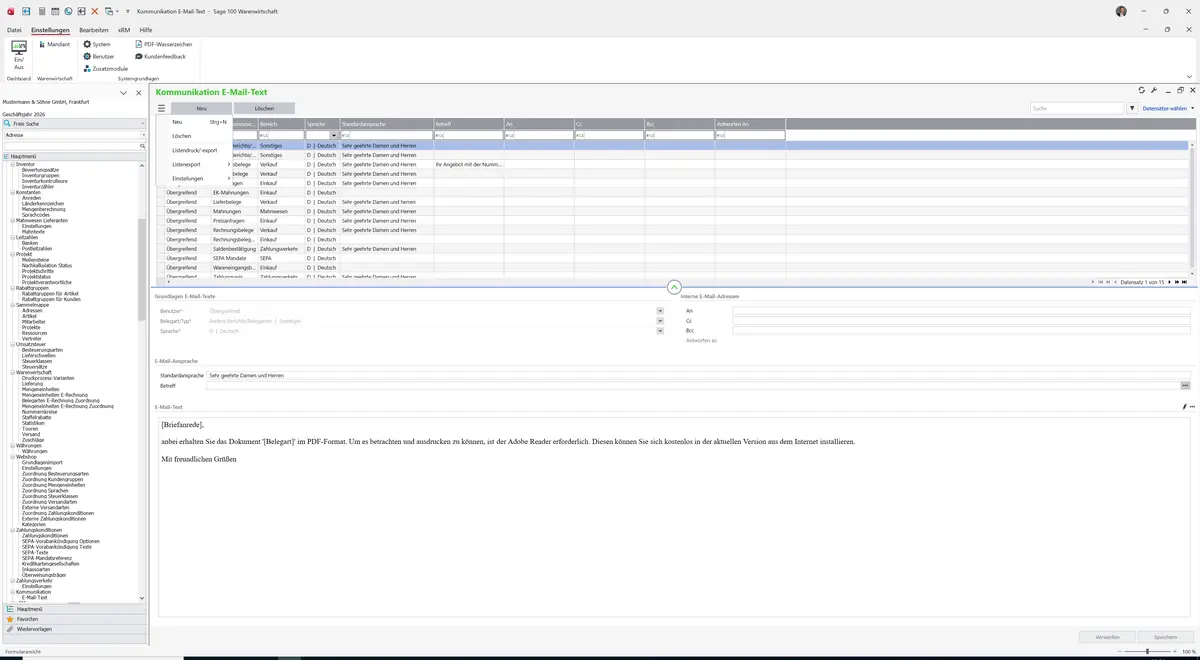This screenshot has width=1200, height=660.
Task: Click the hamburger menu icon beside Neu
Action: [161, 108]
